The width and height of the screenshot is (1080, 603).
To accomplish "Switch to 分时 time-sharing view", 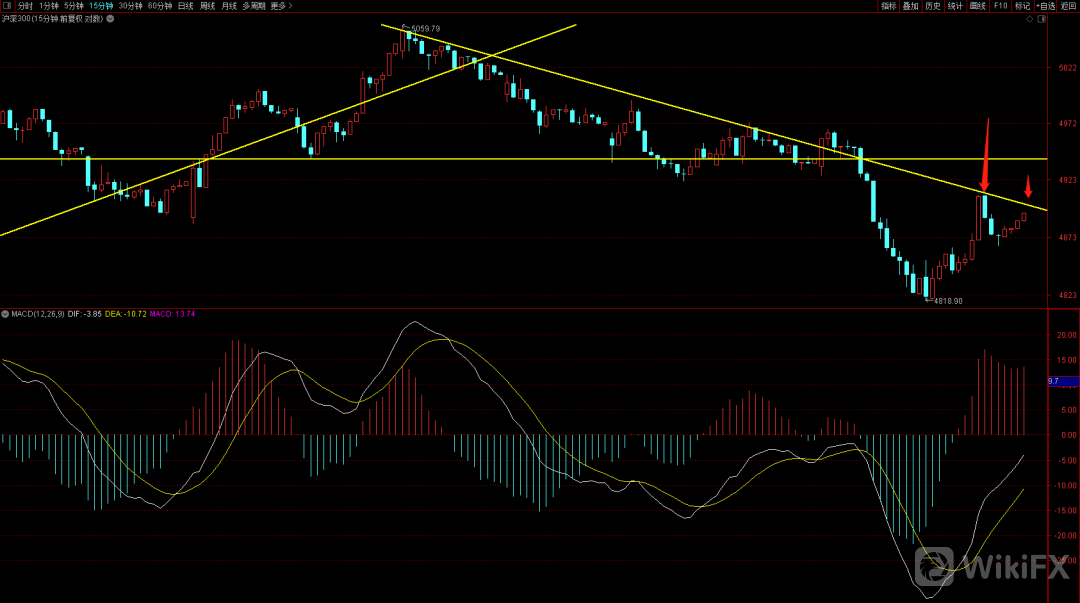I will [25, 6].
